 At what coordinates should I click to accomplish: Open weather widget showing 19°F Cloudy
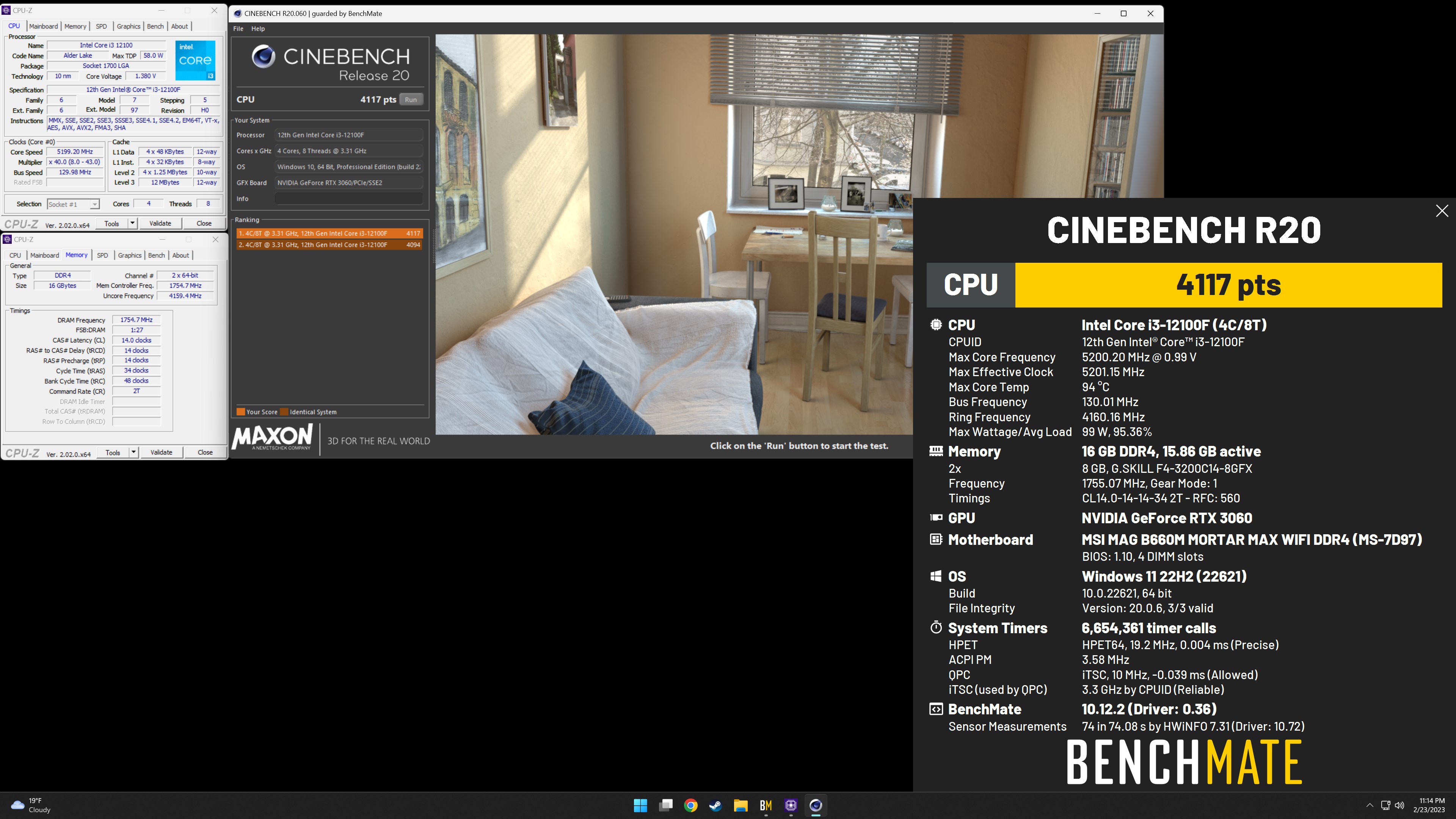tap(31, 805)
